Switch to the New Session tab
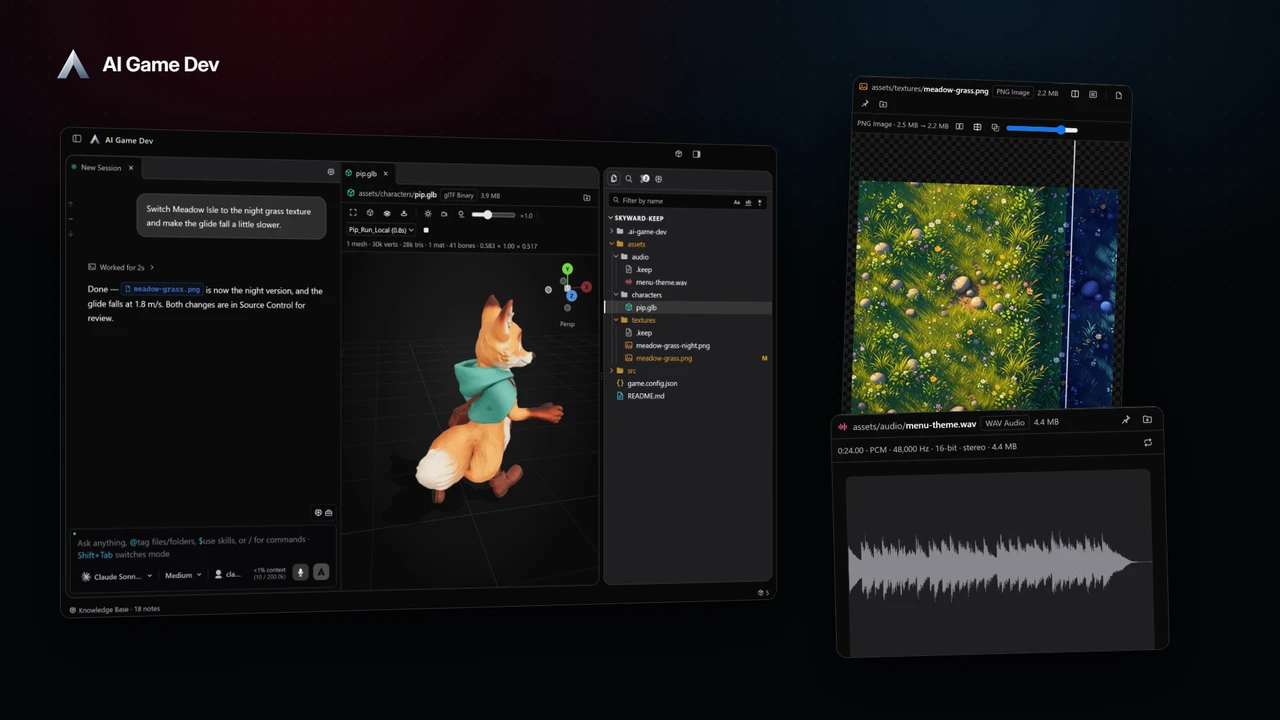1280x720 pixels. [x=100, y=168]
